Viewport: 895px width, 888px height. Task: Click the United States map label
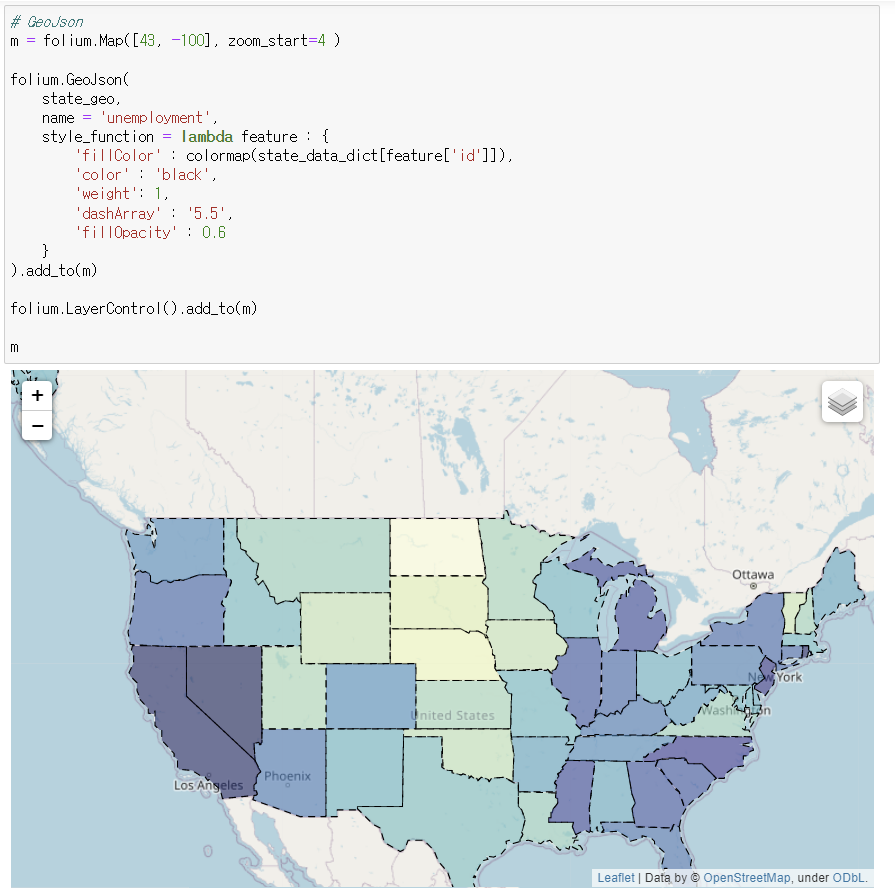pos(452,716)
